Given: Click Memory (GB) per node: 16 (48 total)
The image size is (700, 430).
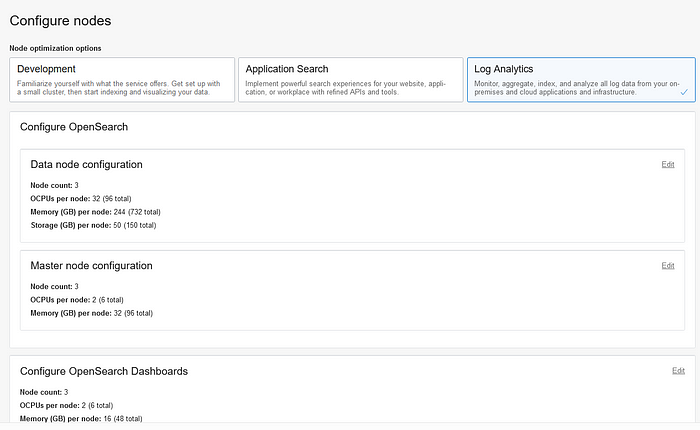Looking at the screenshot, I should click(x=81, y=419).
